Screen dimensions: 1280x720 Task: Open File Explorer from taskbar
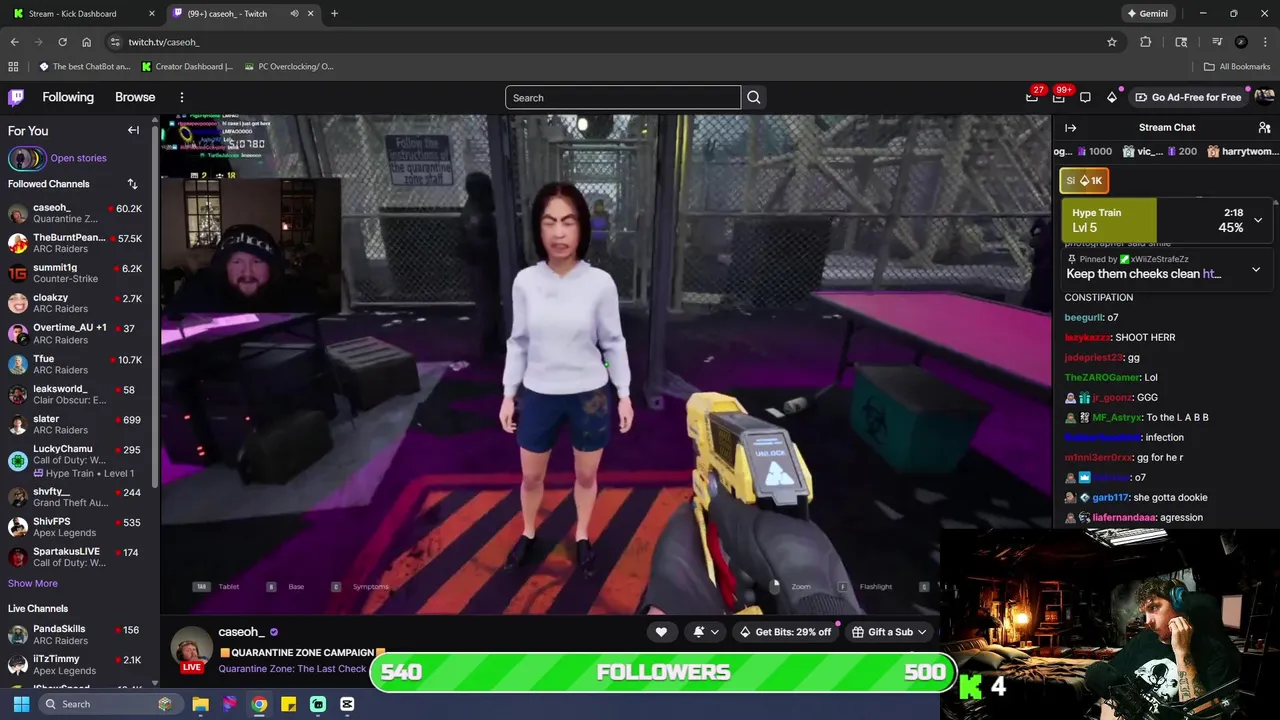[x=201, y=704]
